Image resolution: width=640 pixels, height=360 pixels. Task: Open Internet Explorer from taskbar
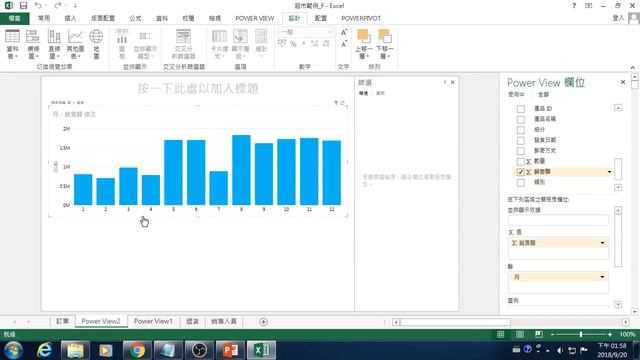(44, 350)
